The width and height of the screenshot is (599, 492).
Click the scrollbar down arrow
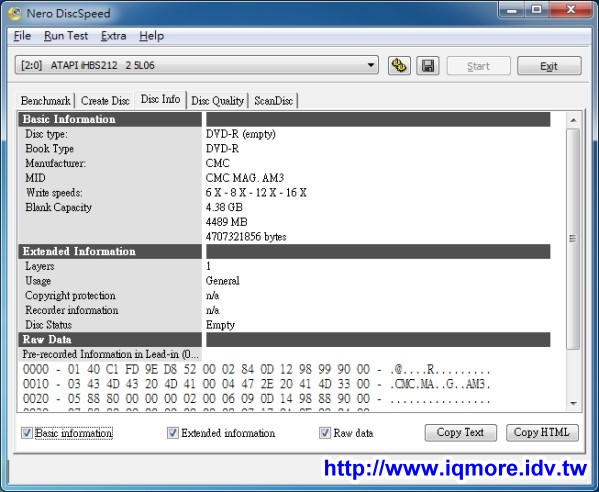tap(573, 403)
